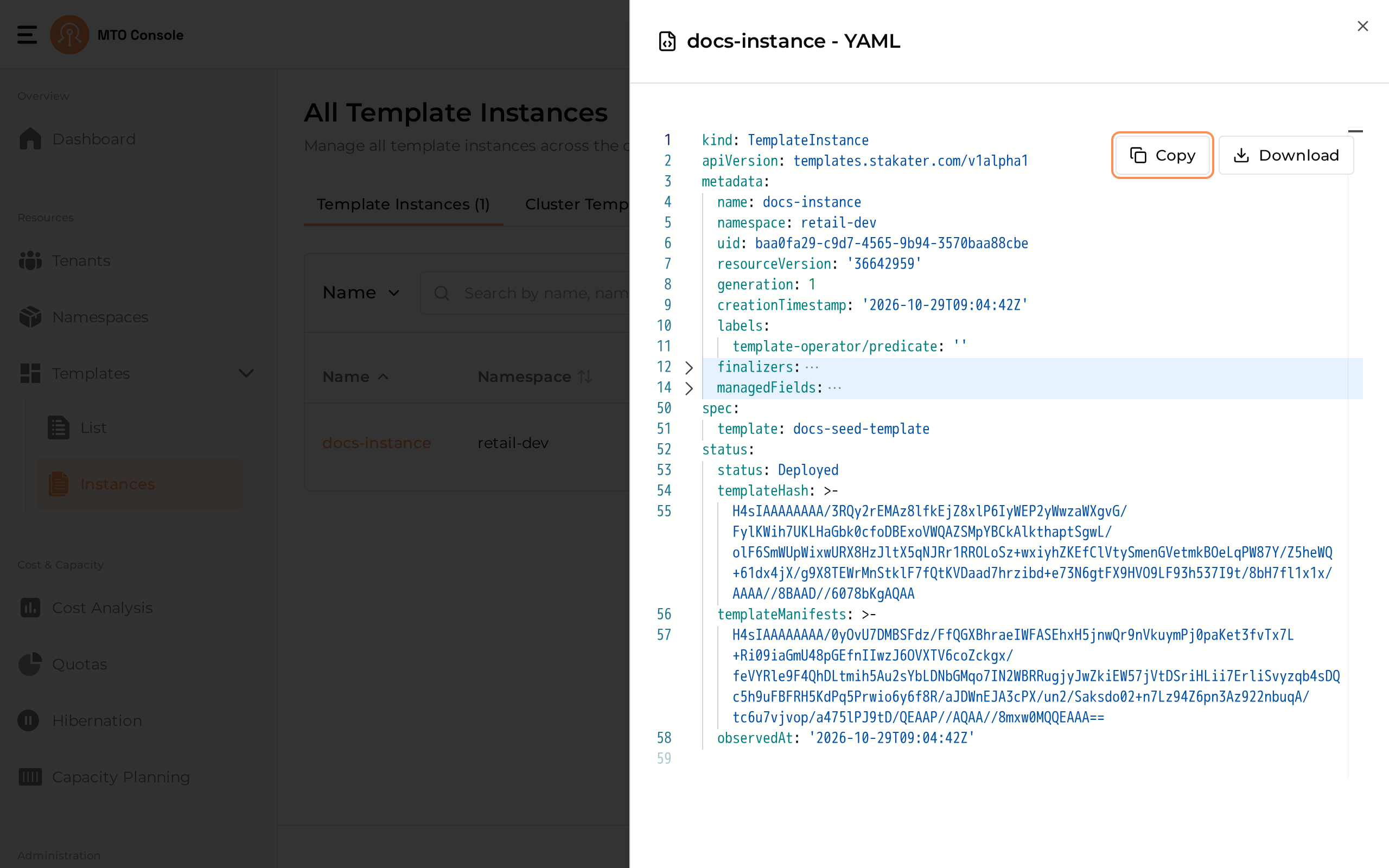The width and height of the screenshot is (1389, 868).
Task: Click the 'namespace: retail-dev' YAML line
Action: click(x=796, y=223)
